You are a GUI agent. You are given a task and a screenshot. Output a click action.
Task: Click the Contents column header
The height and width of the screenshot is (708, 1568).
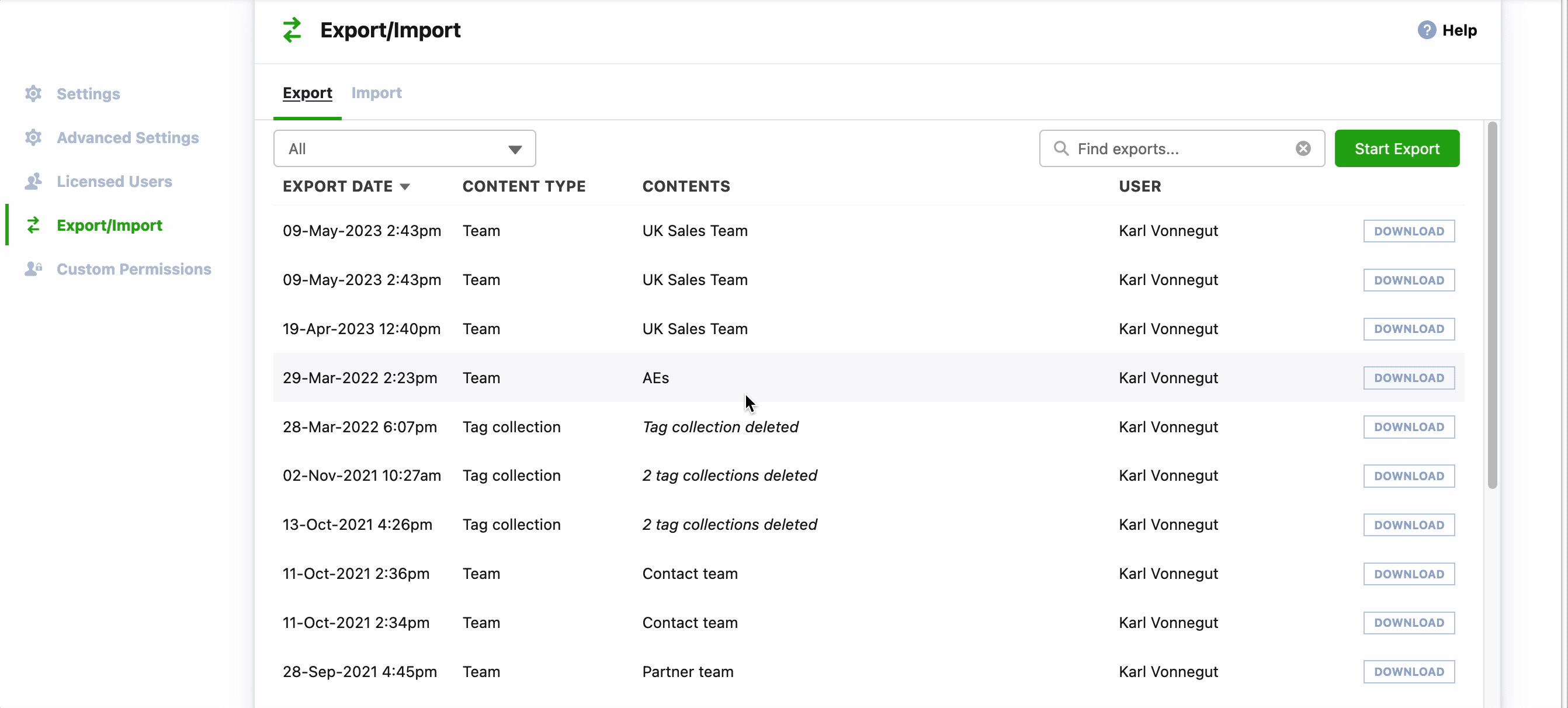click(686, 186)
